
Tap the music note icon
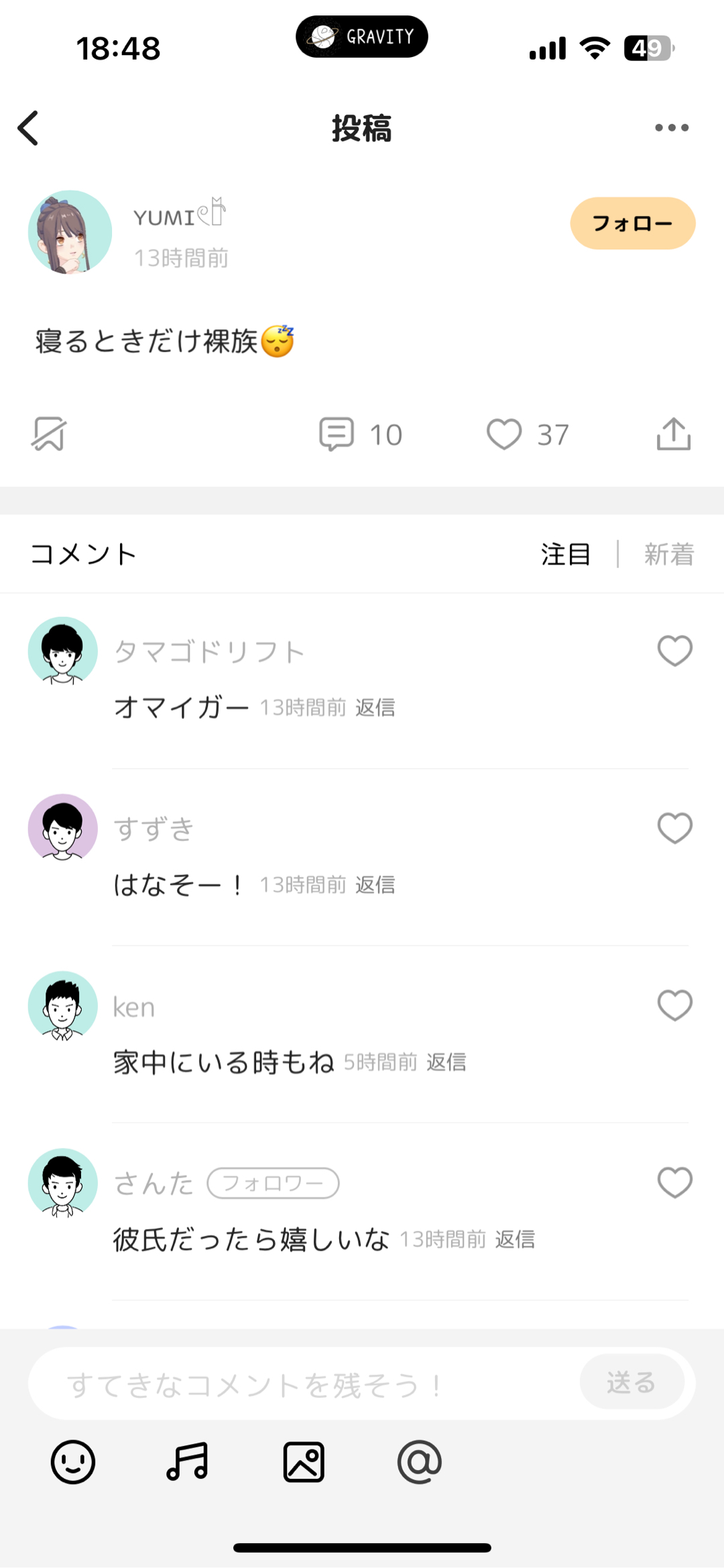click(188, 1462)
